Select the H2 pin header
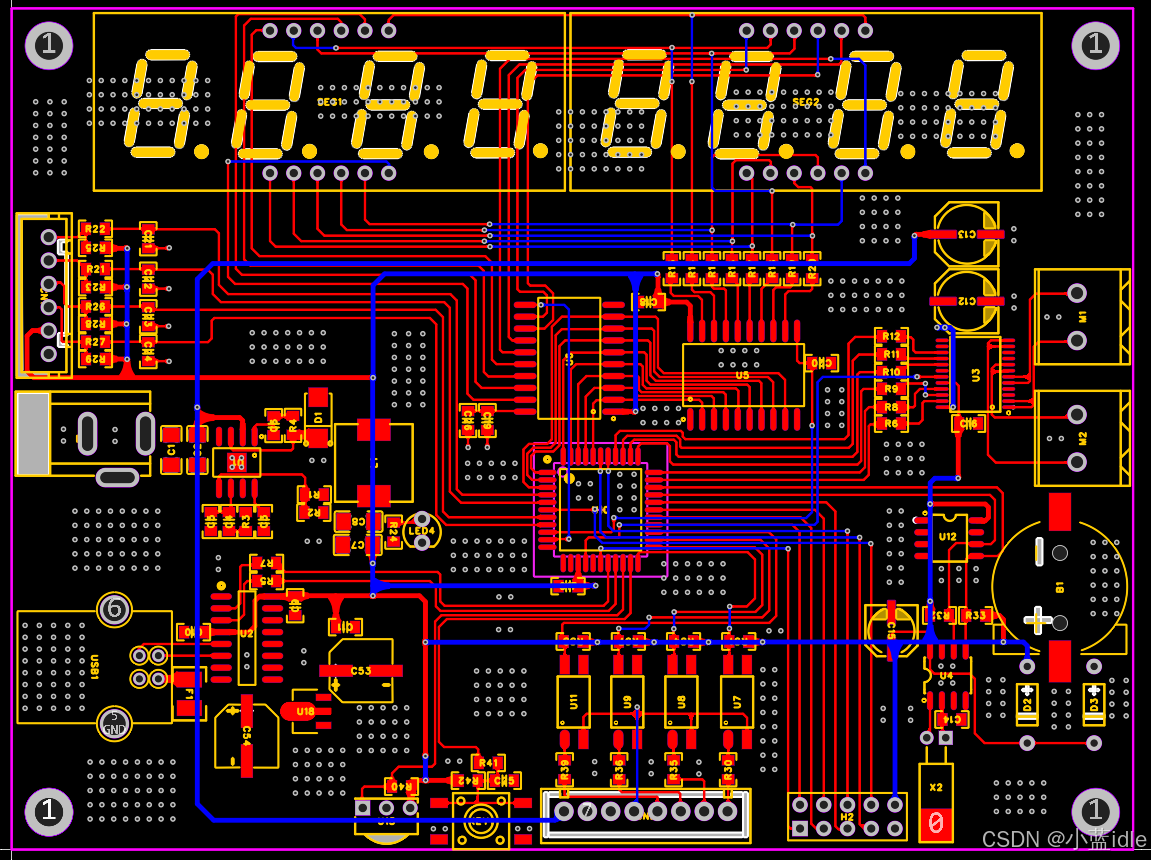Image resolution: width=1151 pixels, height=860 pixels. pyautogui.click(x=847, y=817)
